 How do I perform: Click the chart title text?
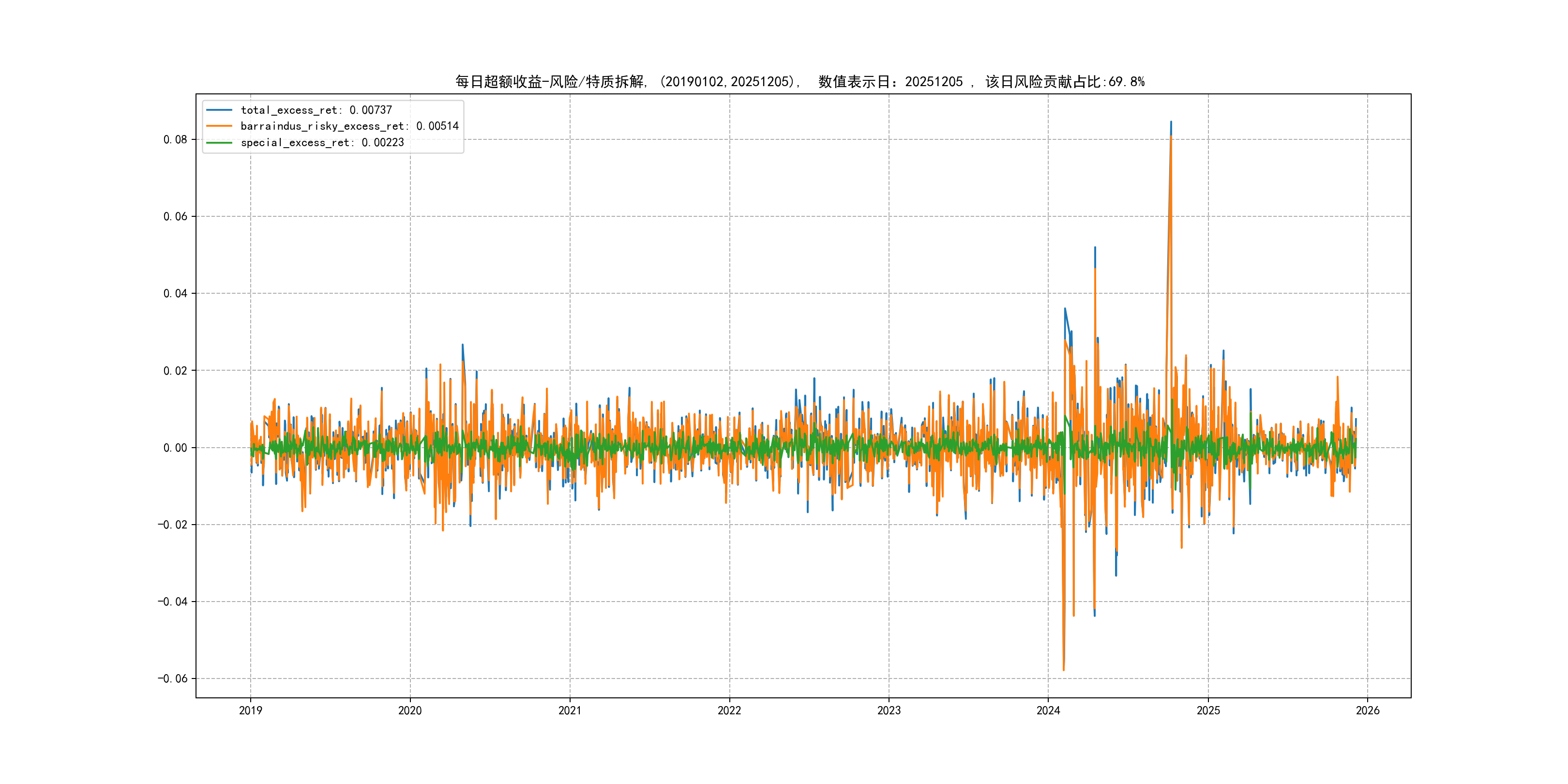[x=799, y=82]
